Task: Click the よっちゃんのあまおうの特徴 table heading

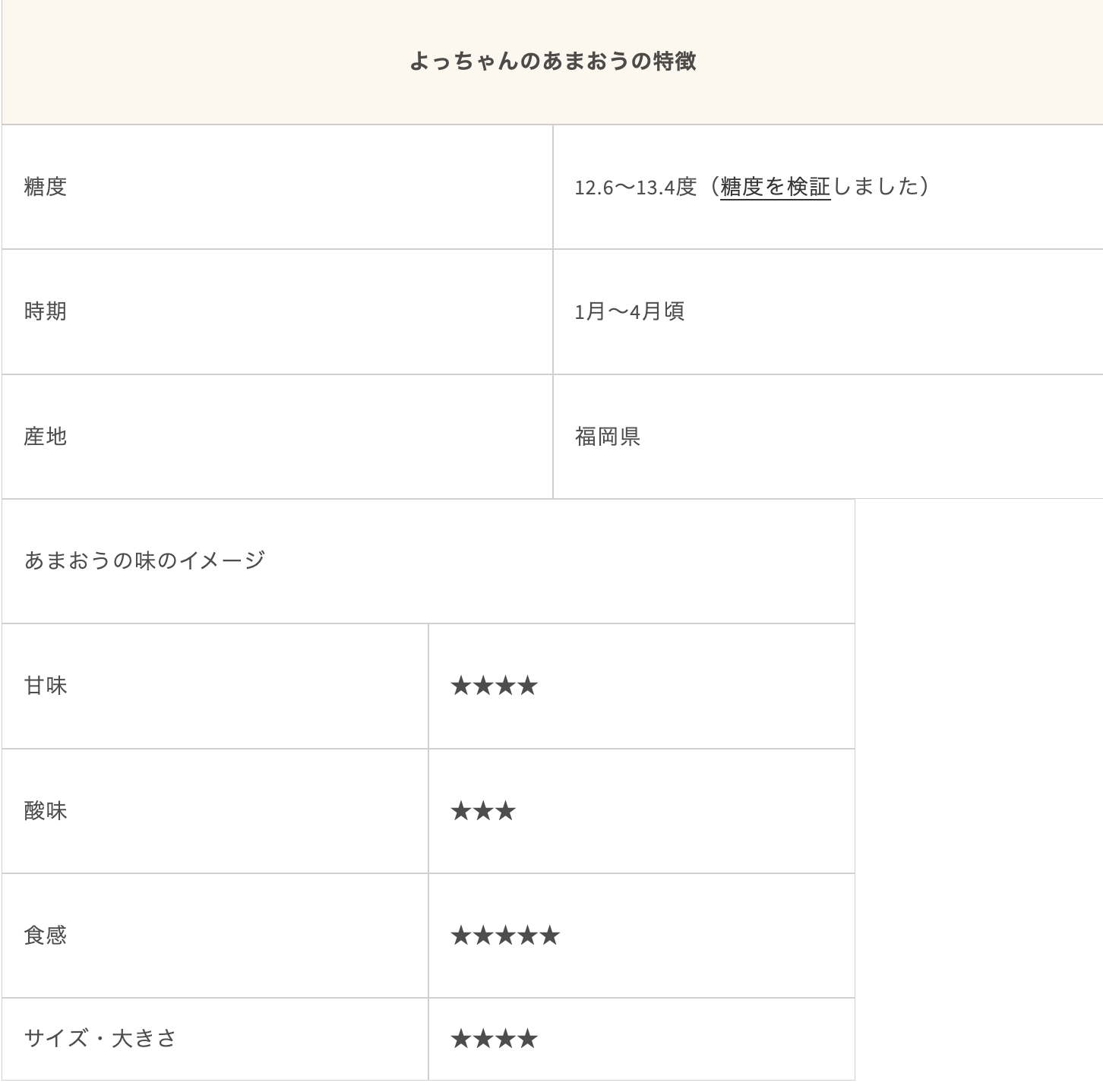Action: coord(552,61)
